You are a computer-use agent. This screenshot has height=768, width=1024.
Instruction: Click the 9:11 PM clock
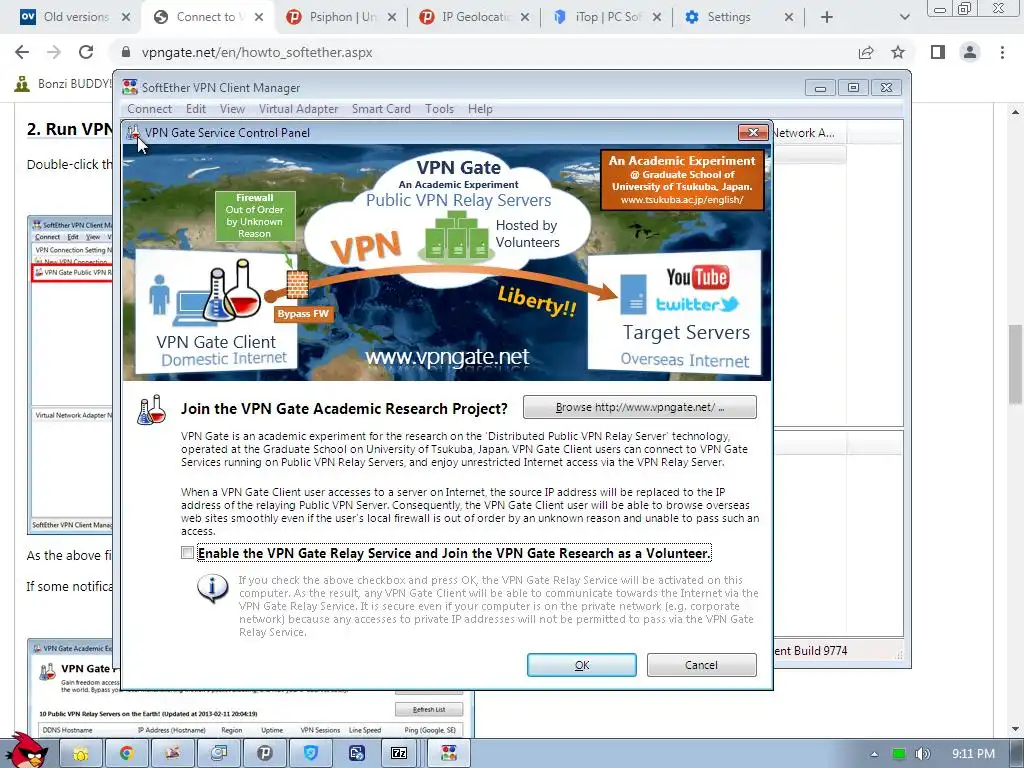(x=973, y=754)
